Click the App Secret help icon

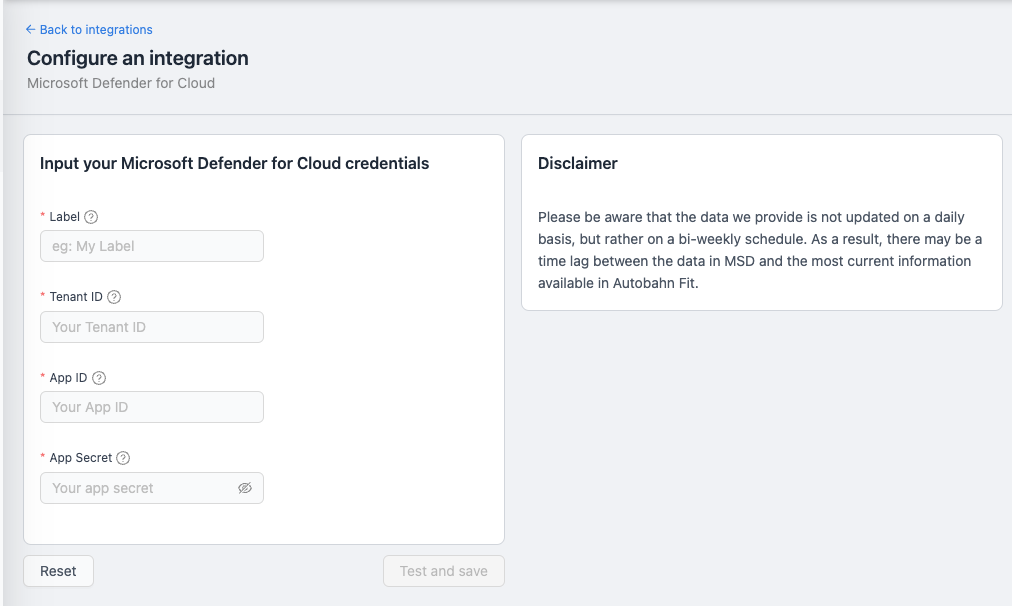[123, 458]
